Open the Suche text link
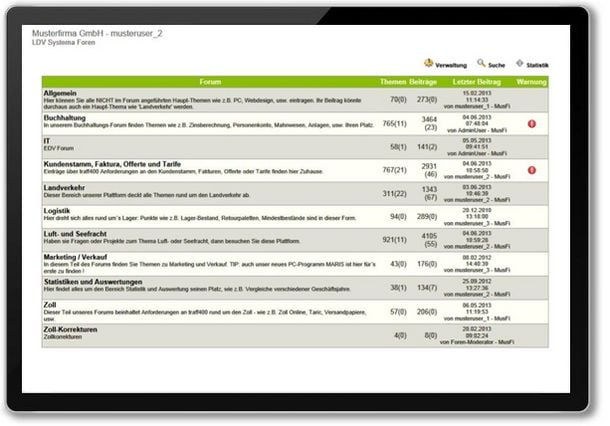This screenshot has width=610, height=426. point(497,63)
